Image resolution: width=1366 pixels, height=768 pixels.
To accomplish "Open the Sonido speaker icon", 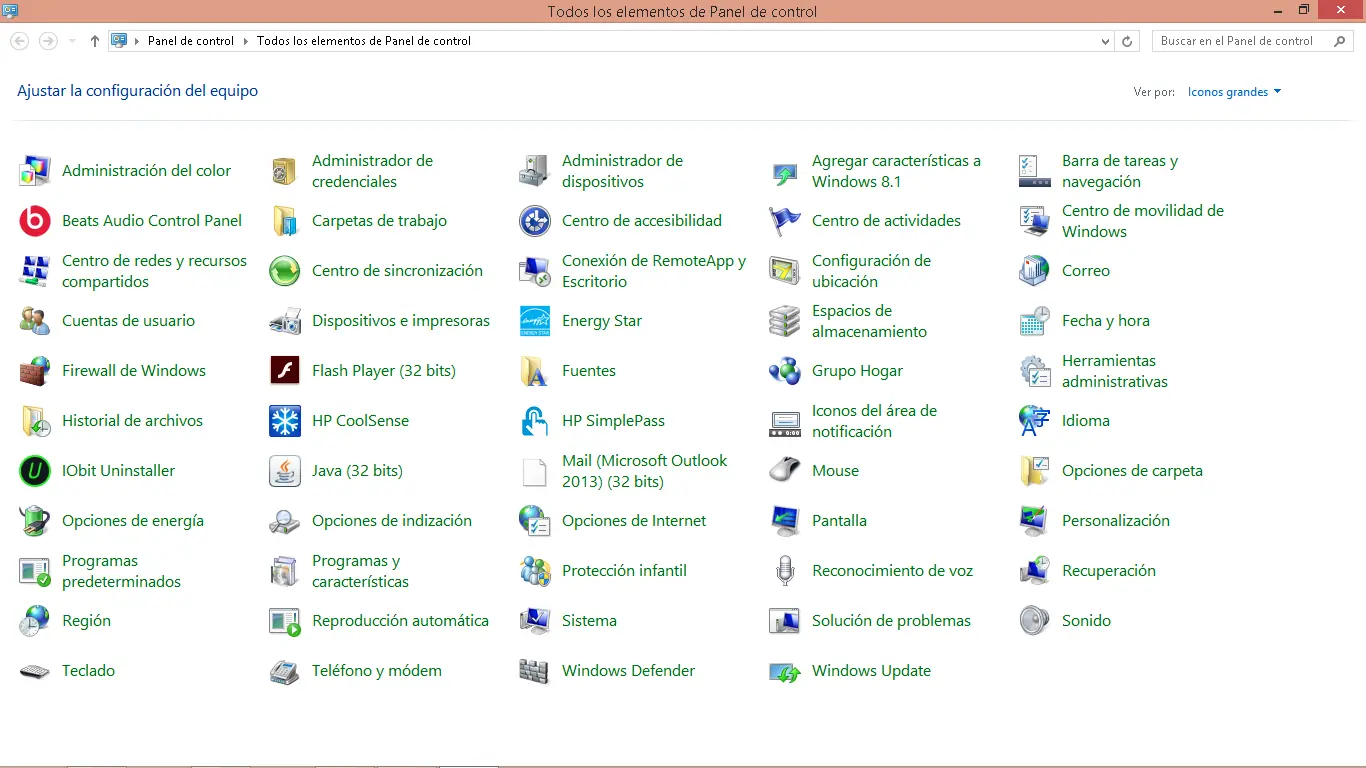I will [1035, 621].
